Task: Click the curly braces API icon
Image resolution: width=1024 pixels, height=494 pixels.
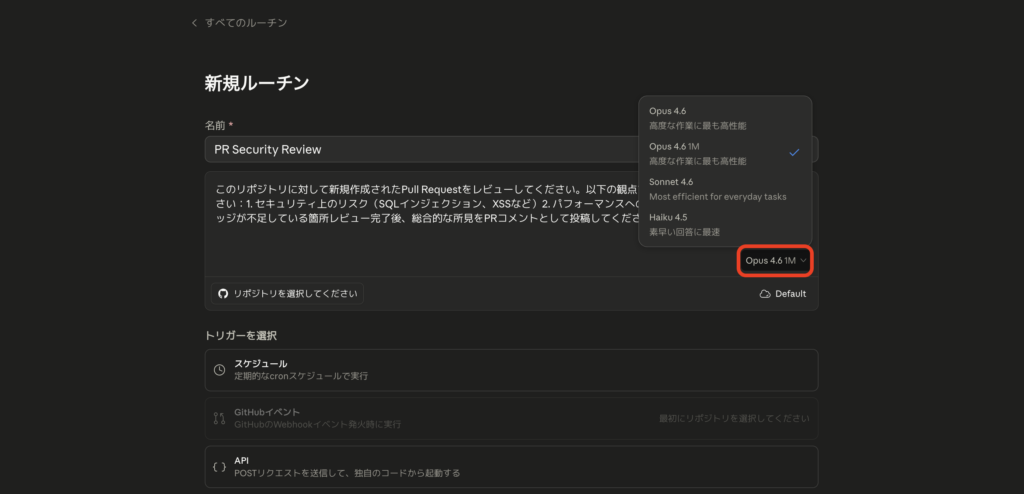Action: click(x=220, y=467)
